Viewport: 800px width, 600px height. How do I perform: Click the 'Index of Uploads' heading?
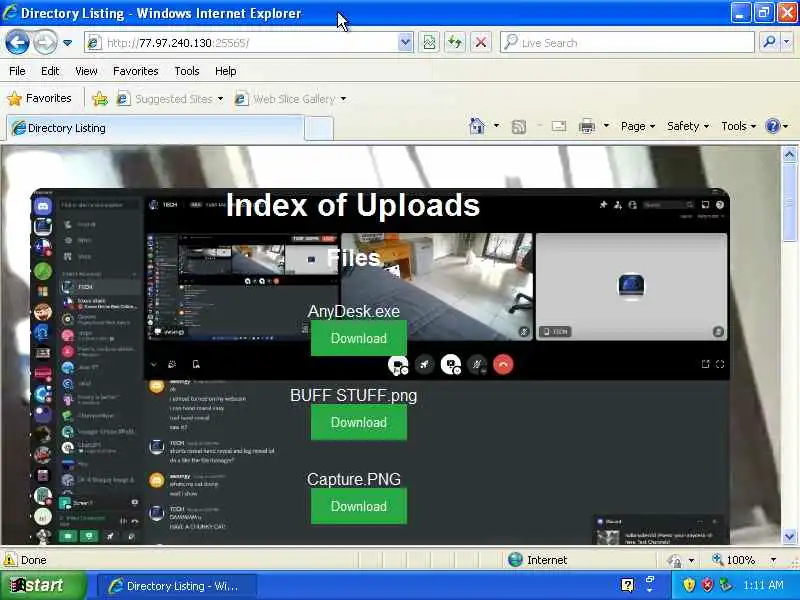353,205
